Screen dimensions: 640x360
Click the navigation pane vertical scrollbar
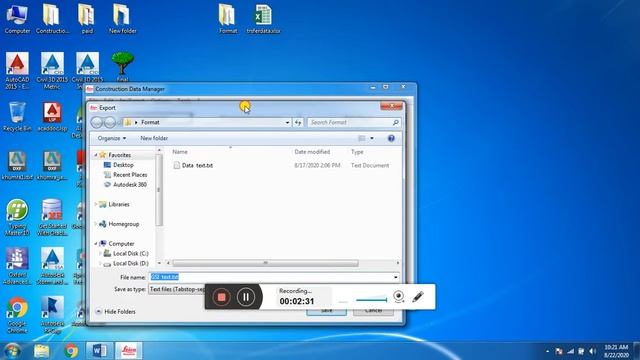tap(159, 190)
